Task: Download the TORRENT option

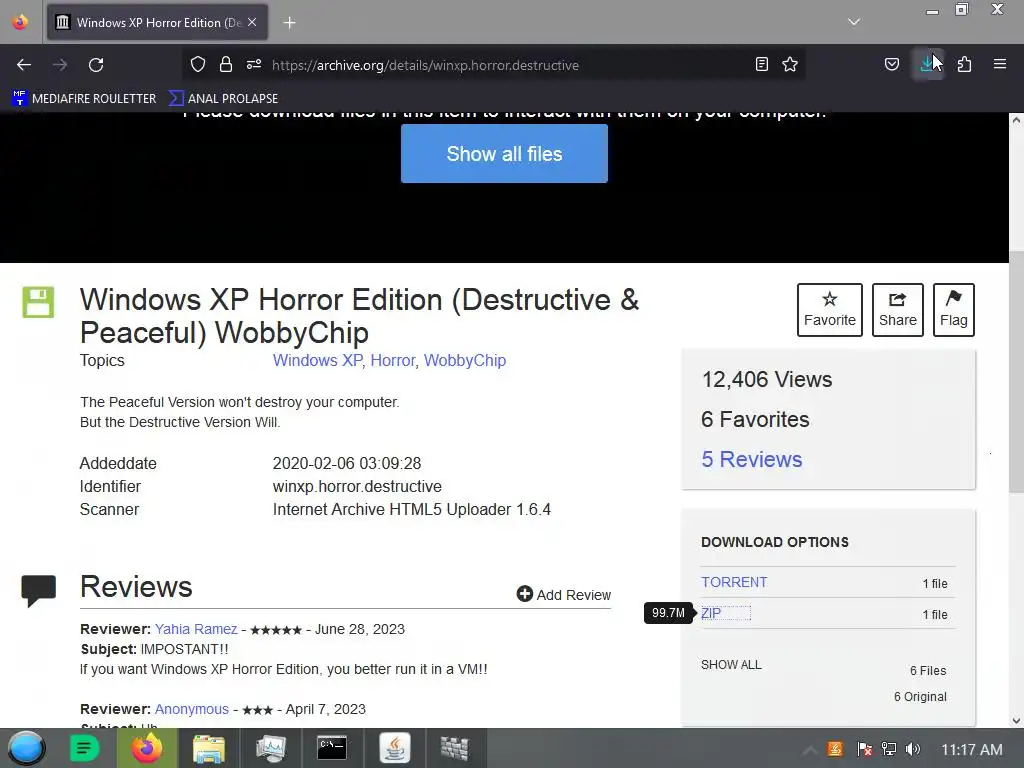Action: point(734,582)
